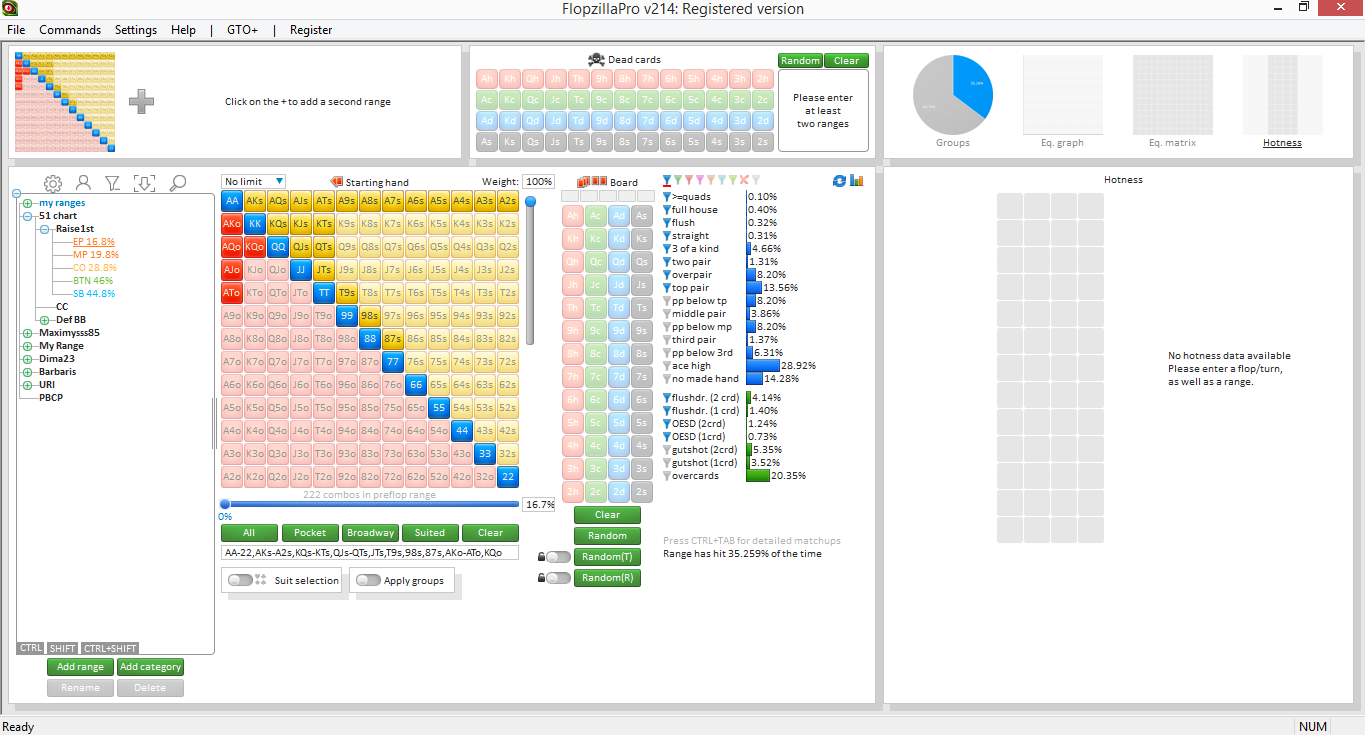The height and width of the screenshot is (735, 1365).
Task: Open the magnifier search icon above range tree
Action: coord(178,183)
